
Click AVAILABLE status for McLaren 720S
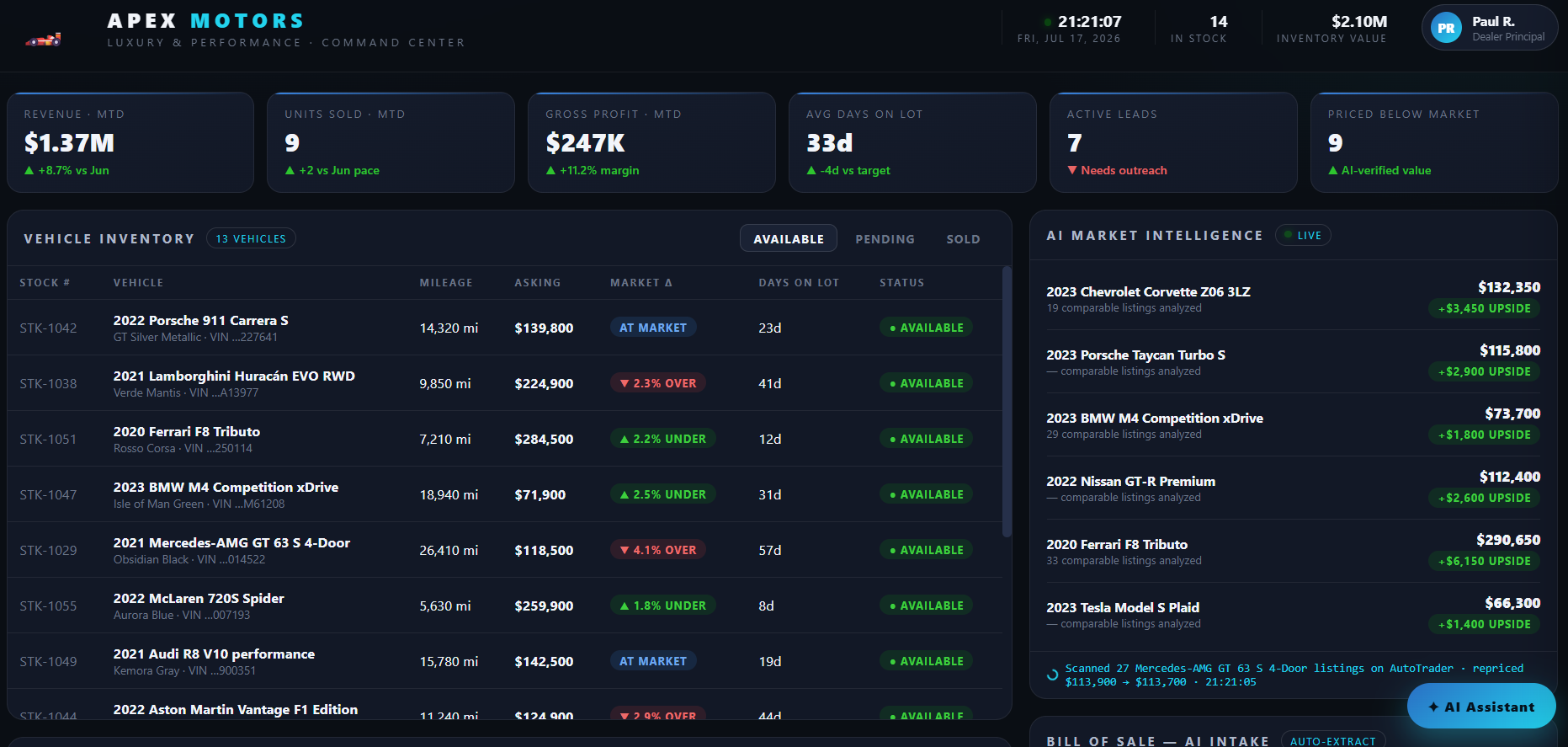pyautogui.click(x=926, y=606)
